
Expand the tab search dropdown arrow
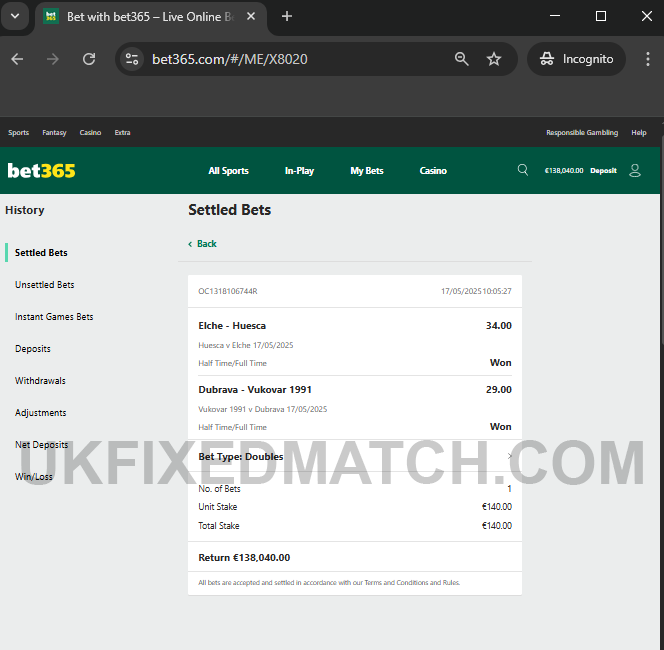click(x=15, y=17)
